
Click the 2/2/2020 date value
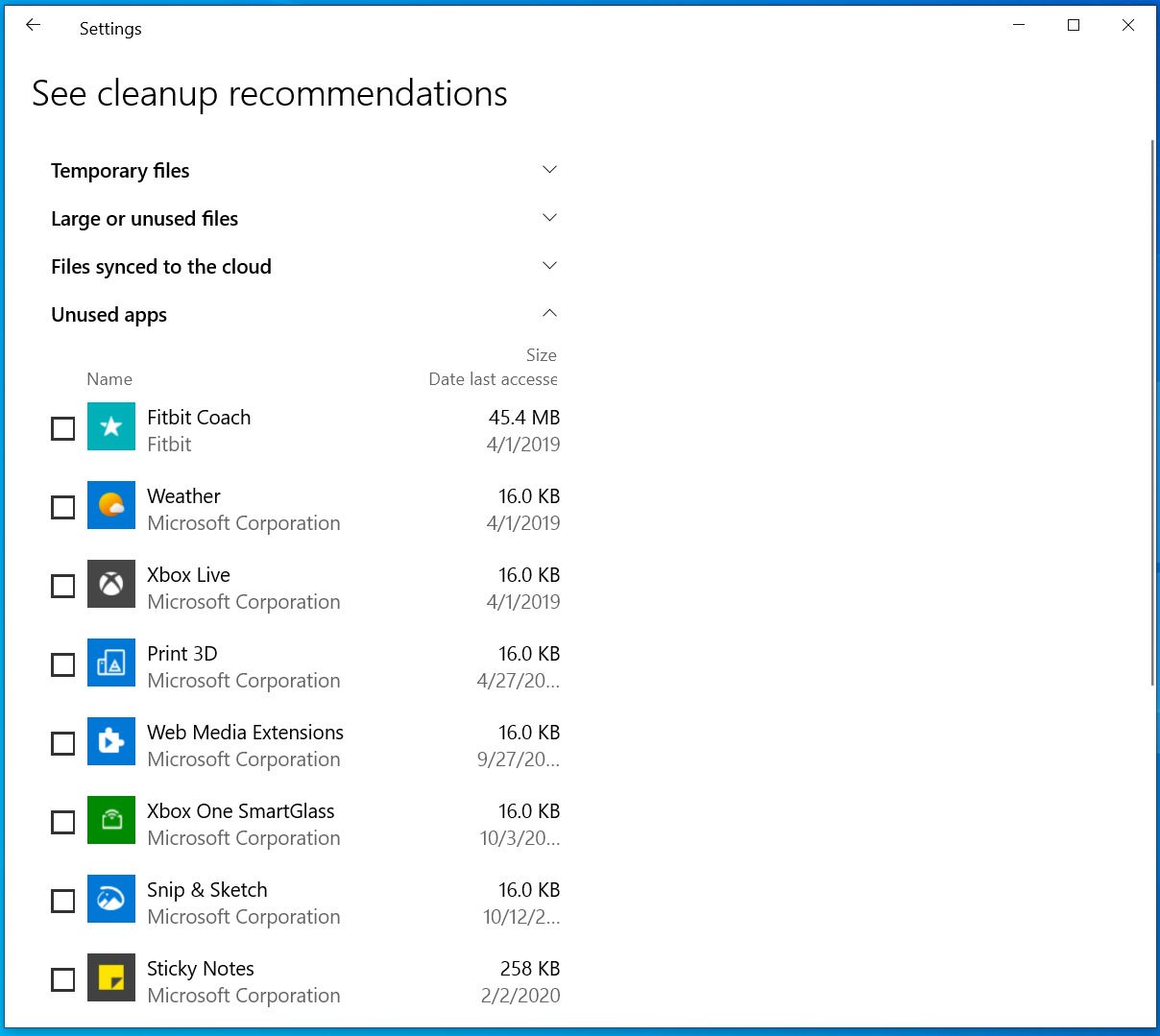coord(520,996)
